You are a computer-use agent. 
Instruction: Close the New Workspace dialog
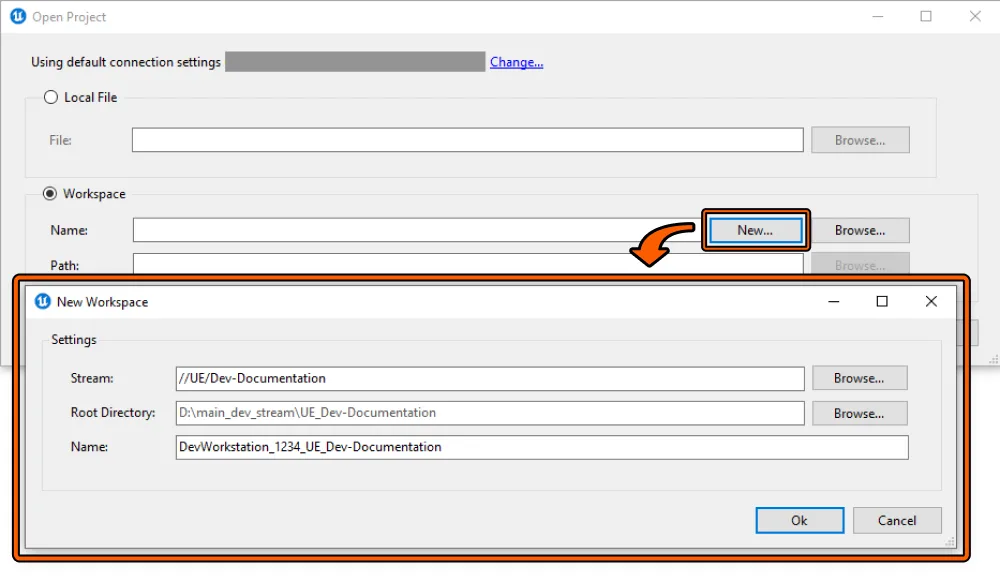coord(931,301)
